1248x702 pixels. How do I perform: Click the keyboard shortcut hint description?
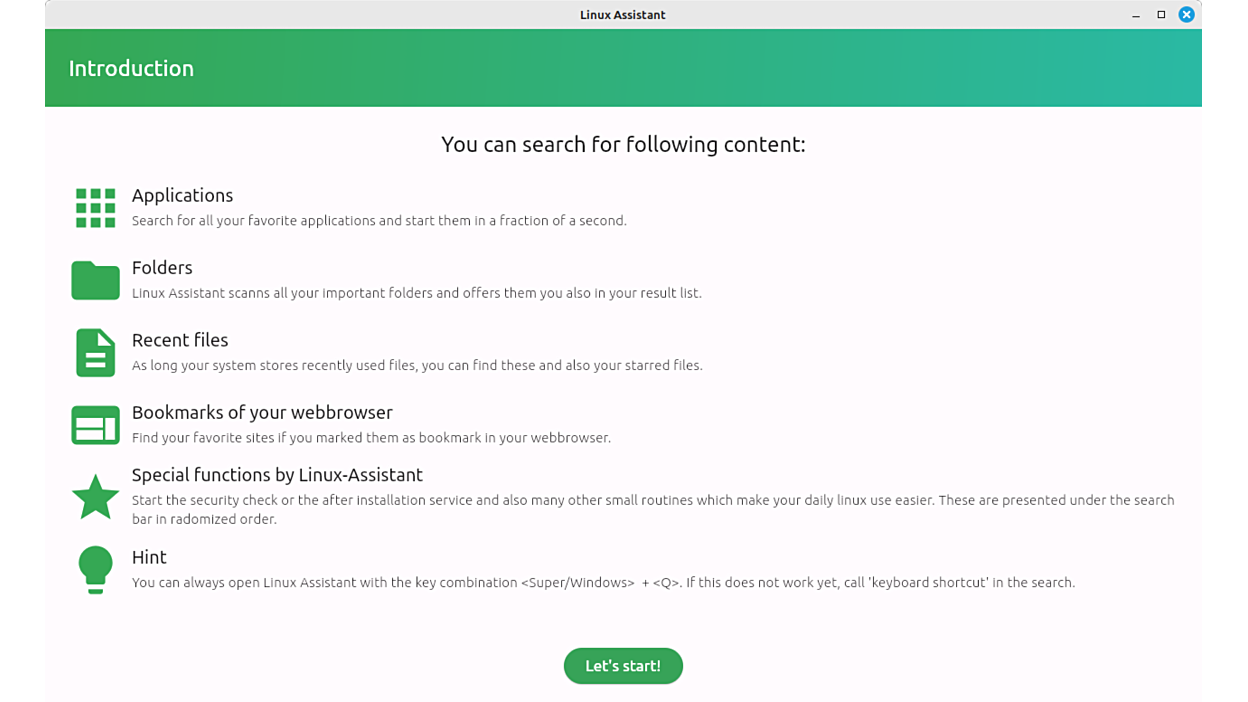[x=603, y=582]
